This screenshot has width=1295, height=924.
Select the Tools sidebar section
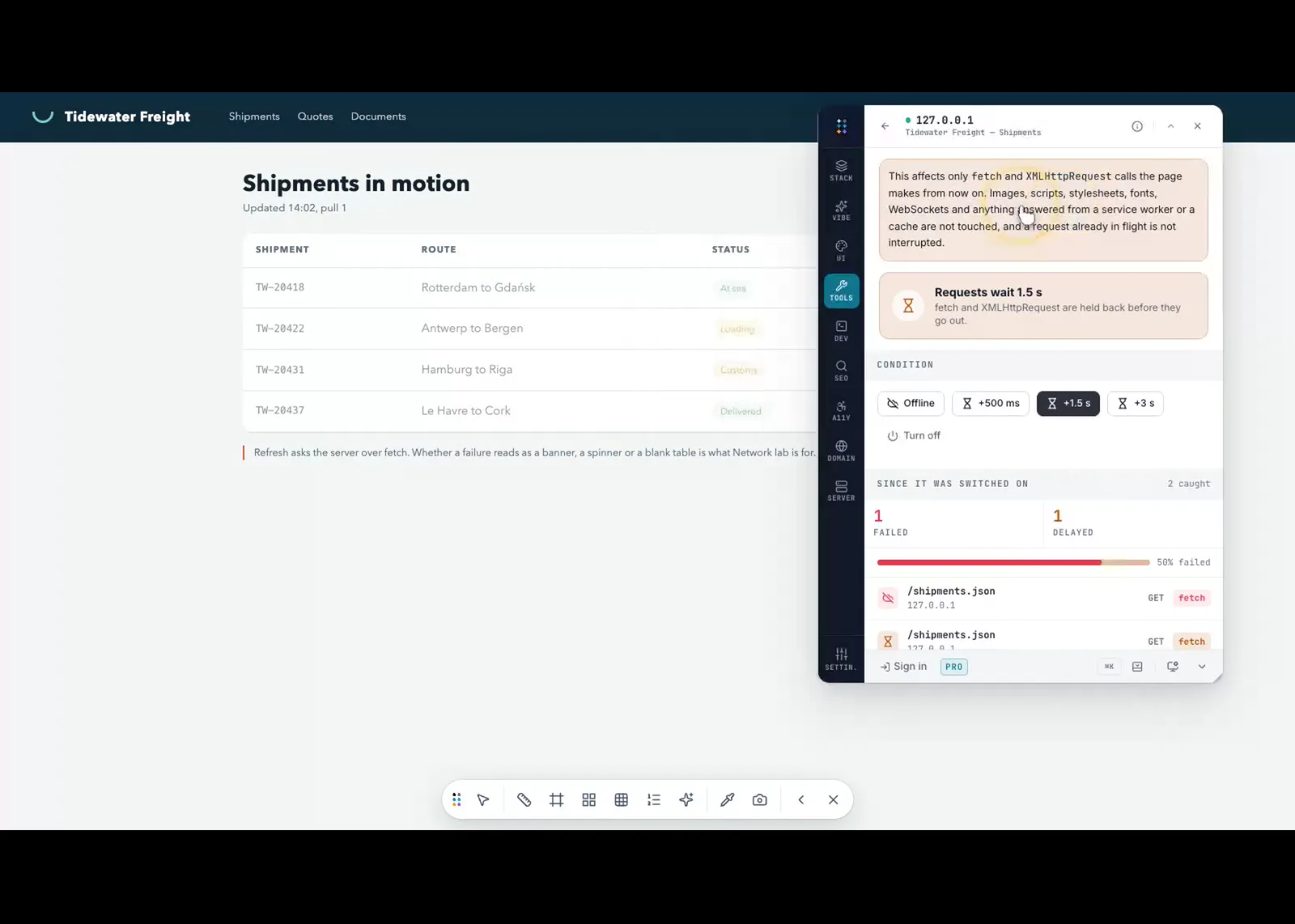click(841, 290)
